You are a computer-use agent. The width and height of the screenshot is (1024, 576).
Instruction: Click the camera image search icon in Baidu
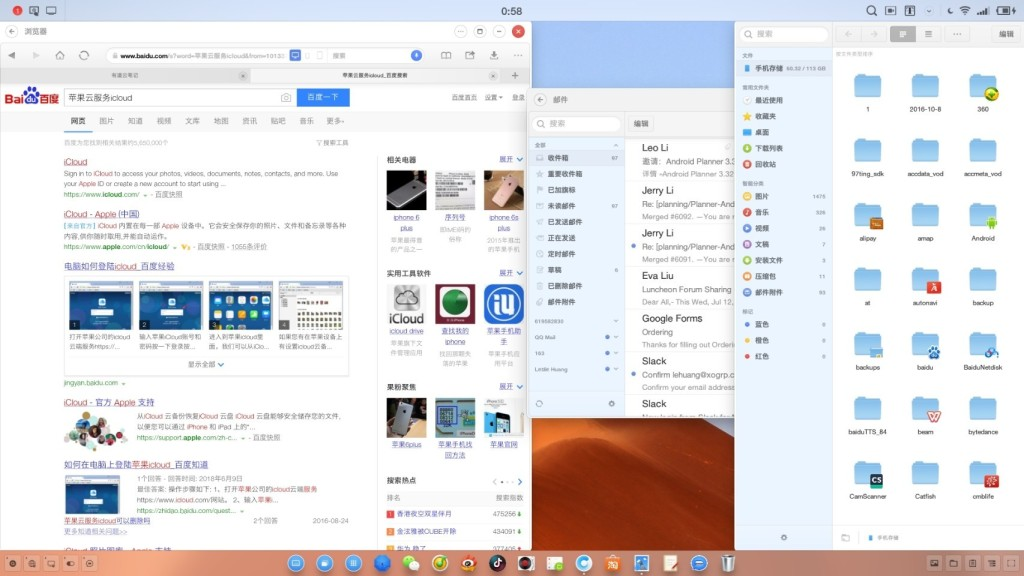[x=285, y=97]
